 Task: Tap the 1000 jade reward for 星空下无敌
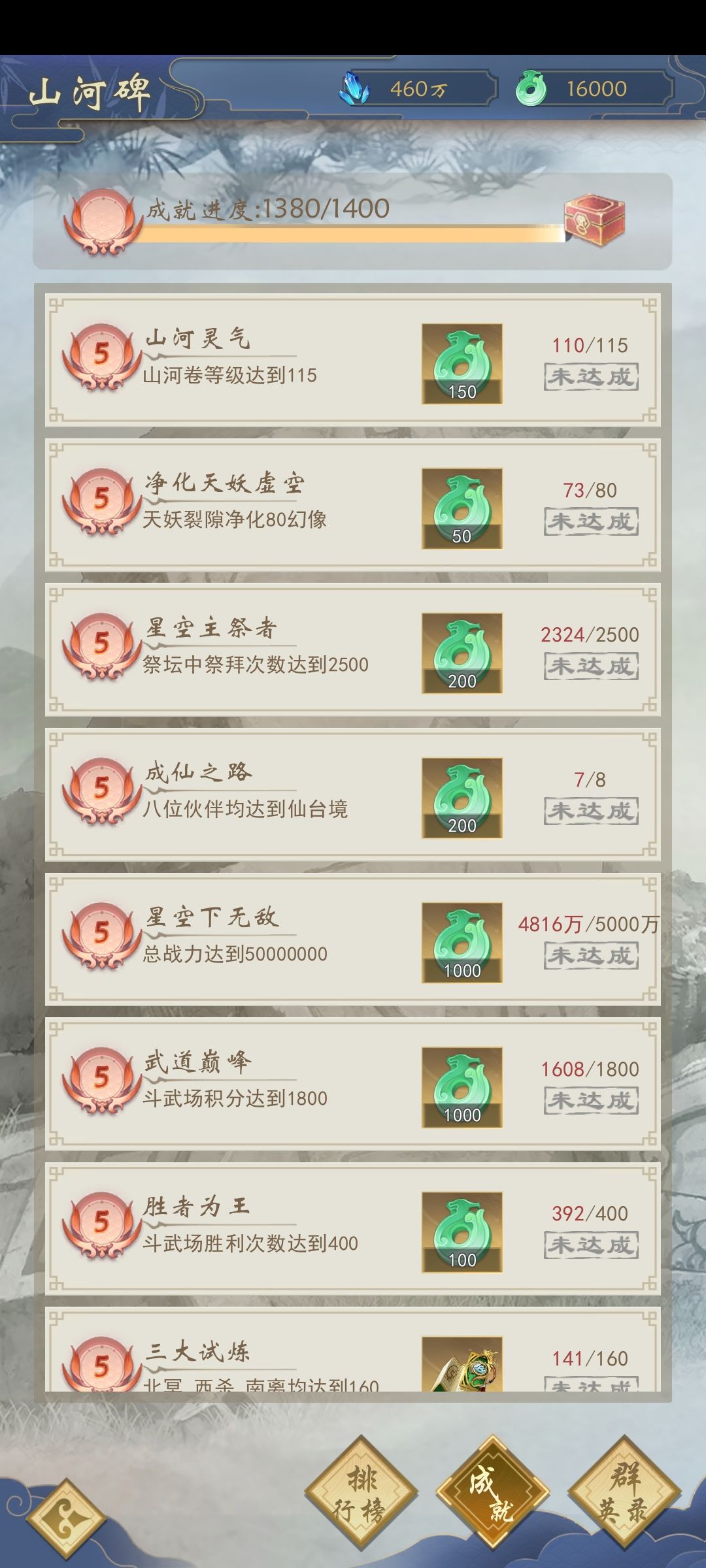pyautogui.click(x=462, y=943)
